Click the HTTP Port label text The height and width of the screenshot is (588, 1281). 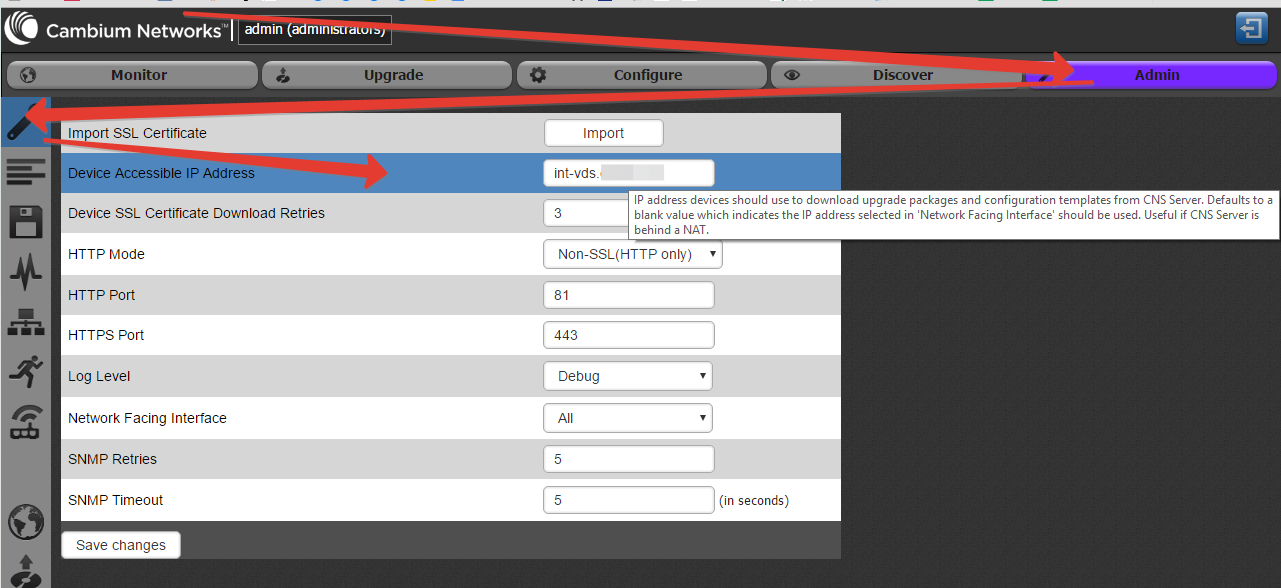coord(101,295)
